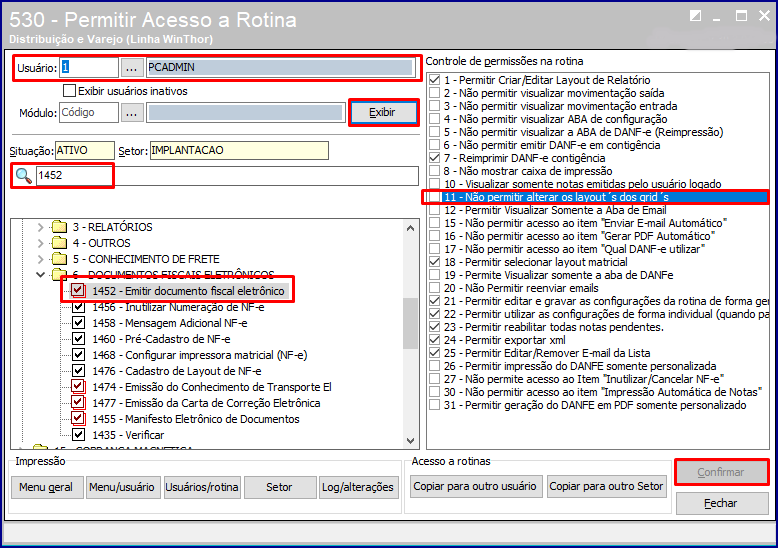Toggle checkbox for 1477 - Emissão da Carta de Correção
Screen dimensions: 778x548
coord(78,403)
